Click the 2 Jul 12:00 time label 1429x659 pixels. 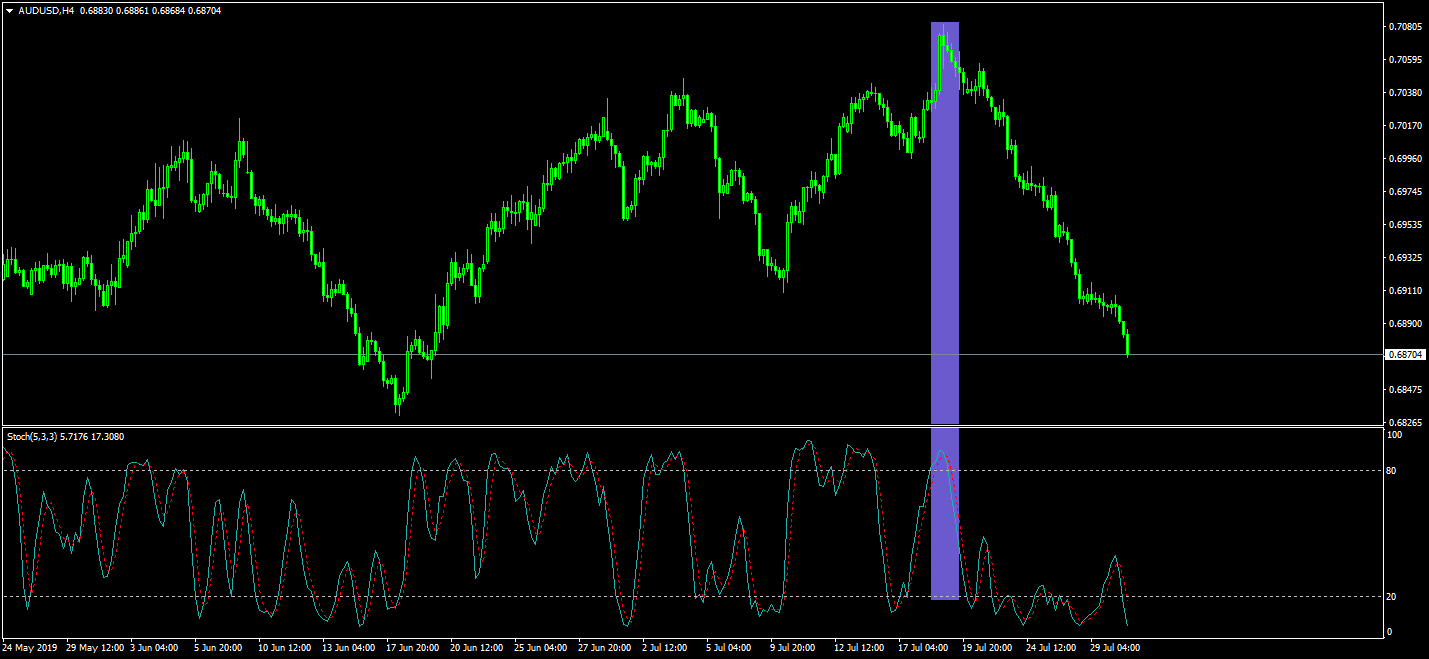664,648
